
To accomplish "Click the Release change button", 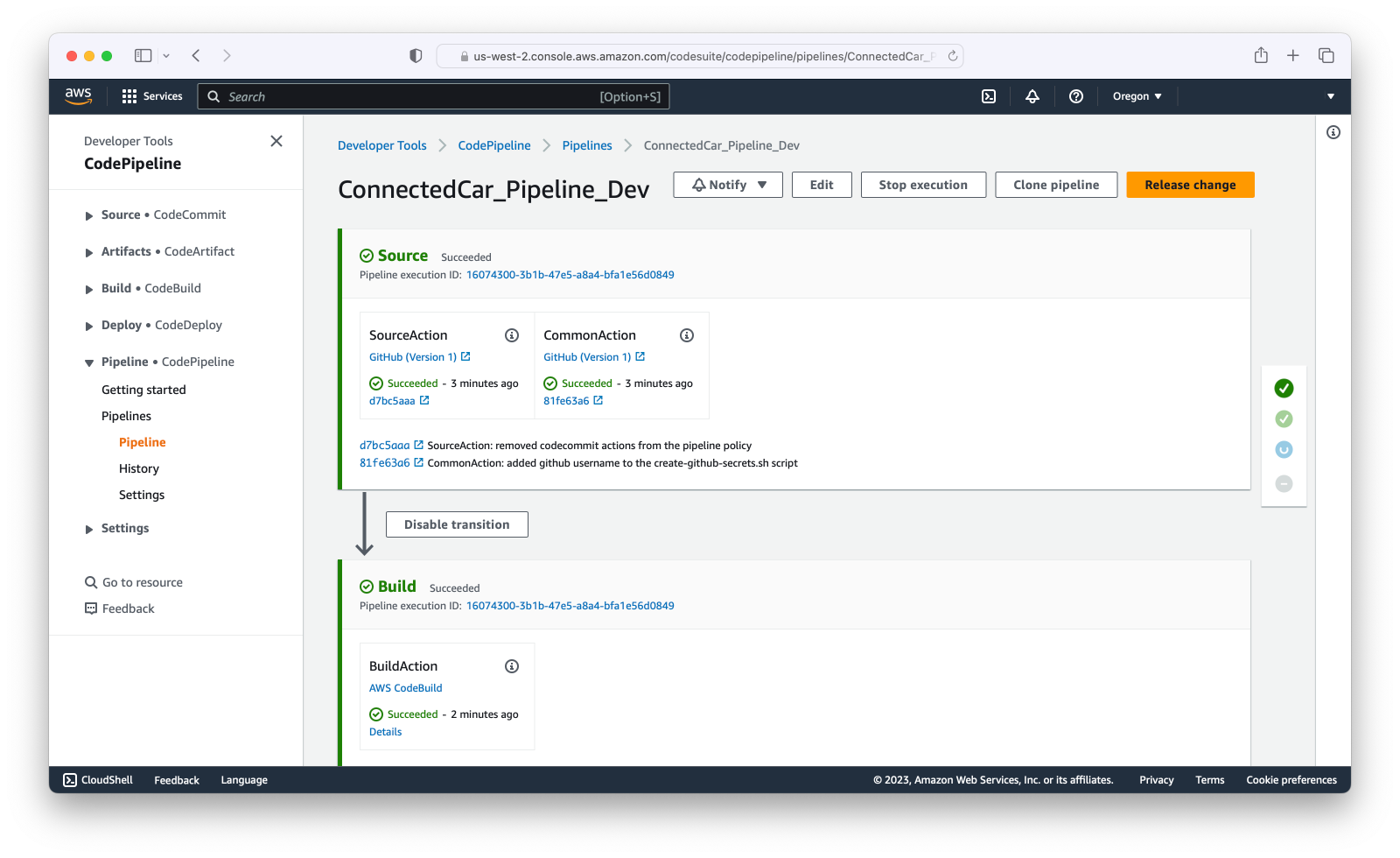I will [1190, 185].
